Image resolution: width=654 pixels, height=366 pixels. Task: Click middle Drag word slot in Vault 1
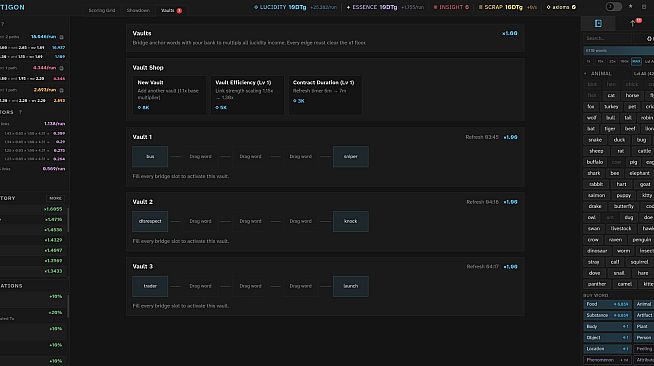[250, 157]
